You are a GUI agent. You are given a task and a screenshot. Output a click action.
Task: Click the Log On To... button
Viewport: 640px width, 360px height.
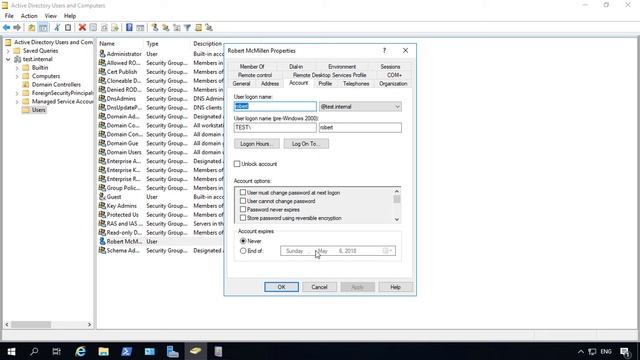[x=306, y=144]
